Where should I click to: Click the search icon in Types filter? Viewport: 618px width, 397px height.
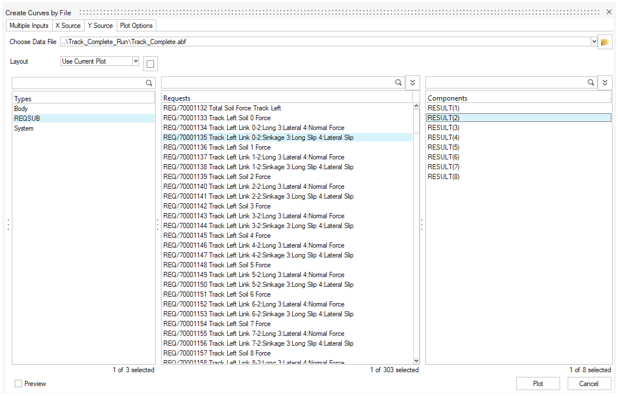[x=149, y=83]
